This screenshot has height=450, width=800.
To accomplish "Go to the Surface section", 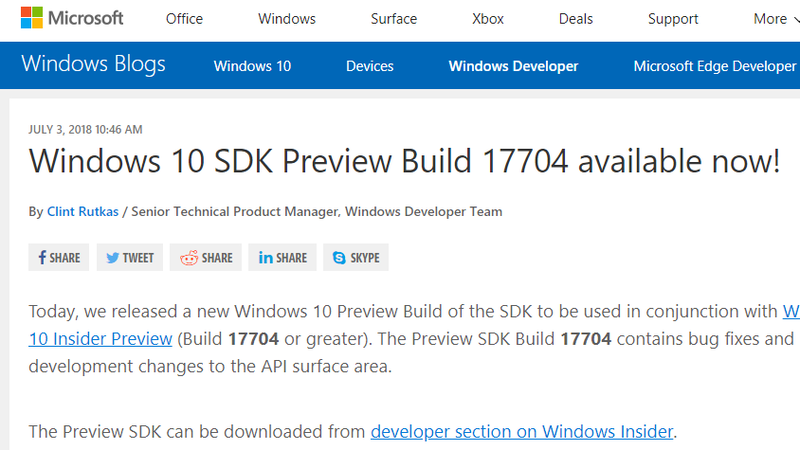I will click(393, 19).
